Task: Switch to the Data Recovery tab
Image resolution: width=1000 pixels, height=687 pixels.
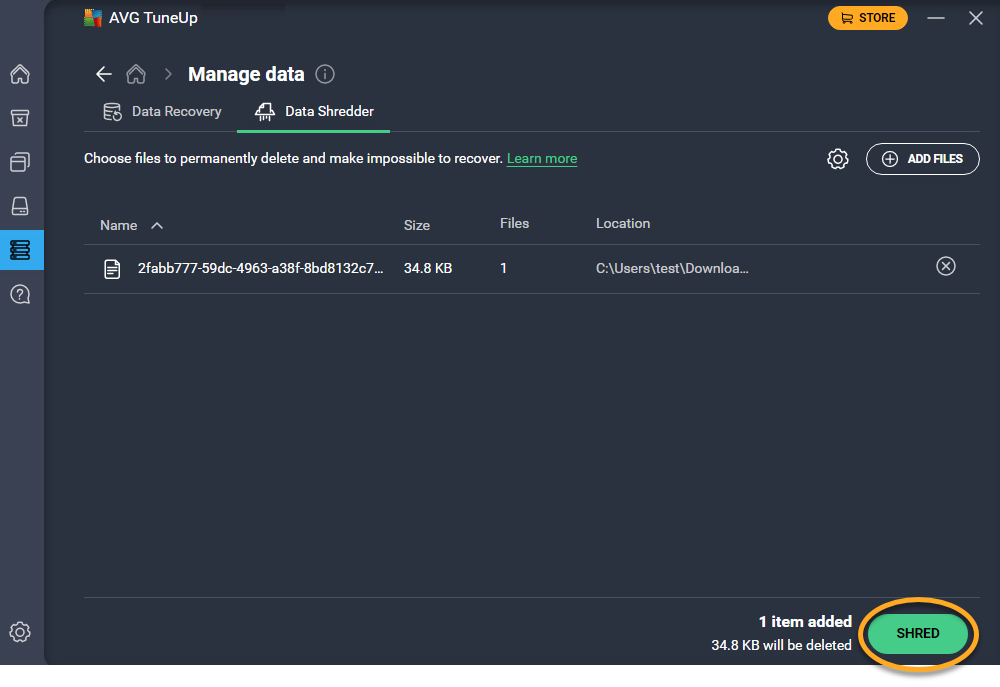Action: point(163,112)
